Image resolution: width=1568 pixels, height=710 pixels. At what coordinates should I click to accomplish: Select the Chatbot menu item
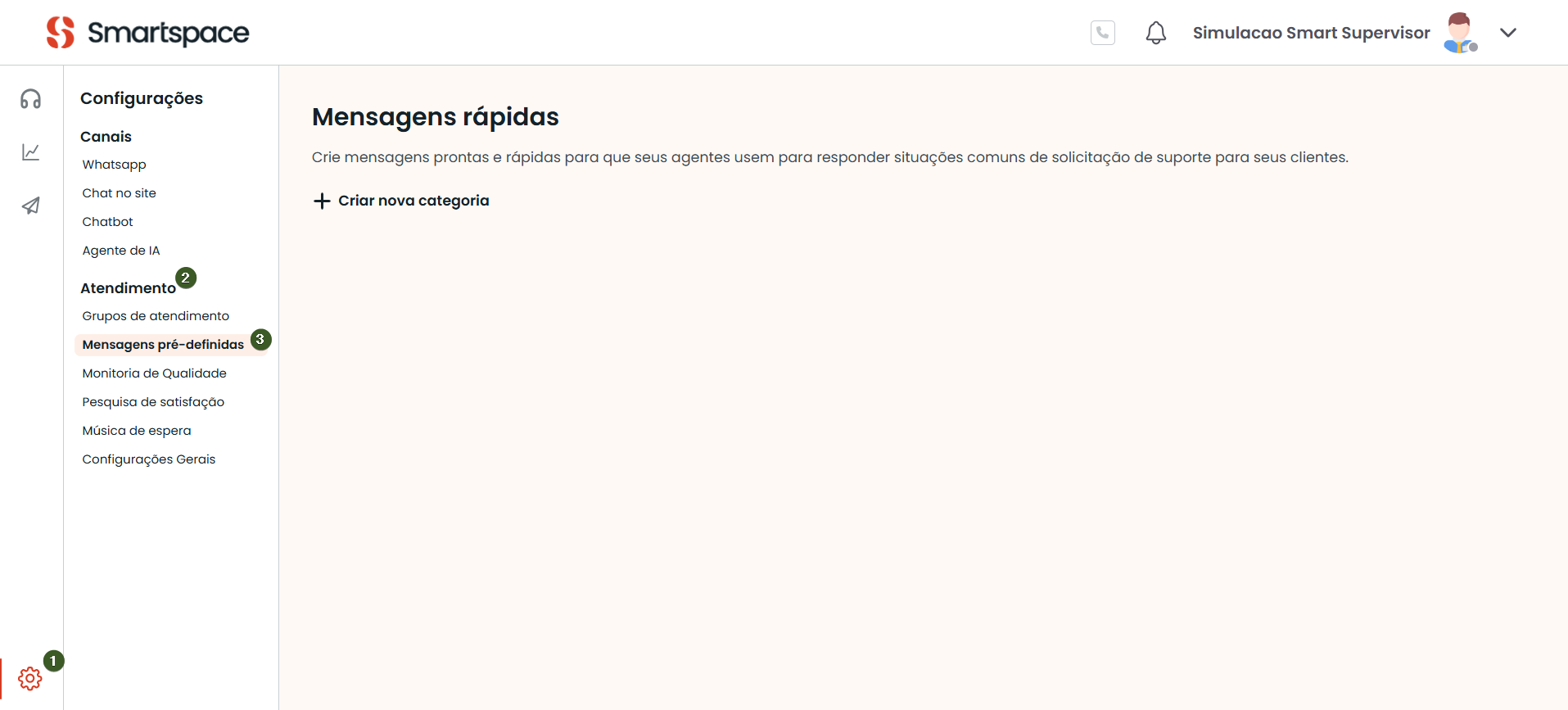click(107, 222)
